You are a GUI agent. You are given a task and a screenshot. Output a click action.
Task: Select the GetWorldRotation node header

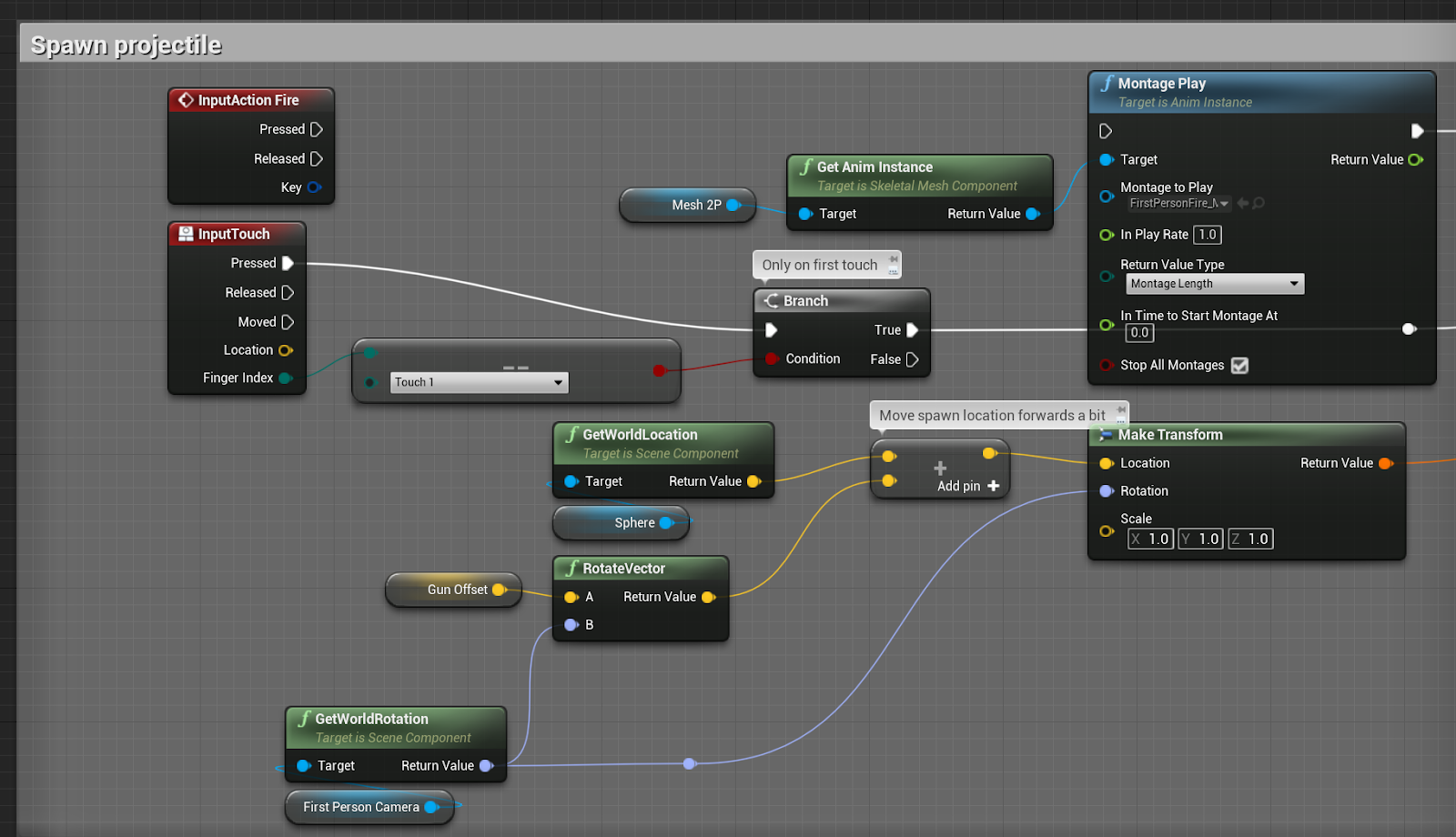pos(395,727)
